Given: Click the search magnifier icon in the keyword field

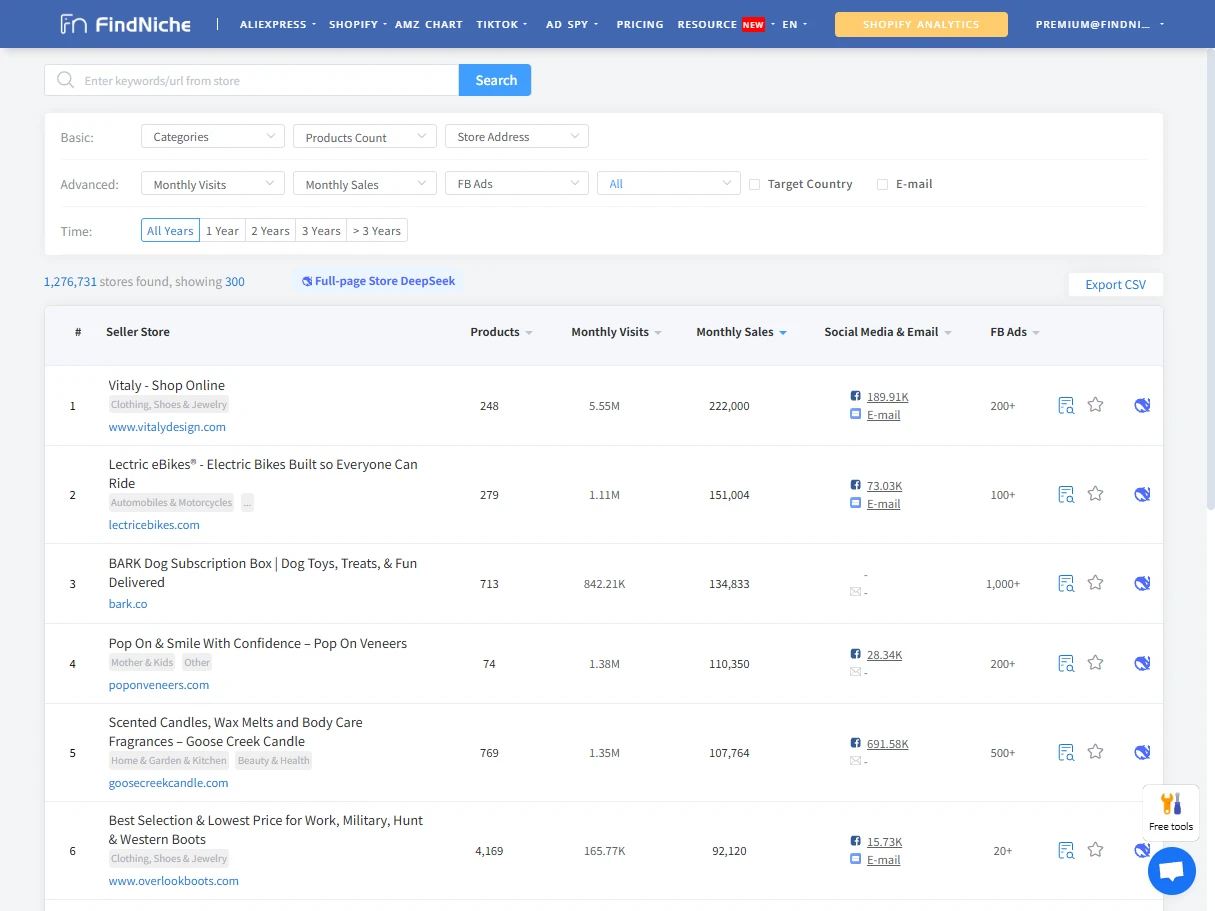Looking at the screenshot, I should [x=66, y=80].
